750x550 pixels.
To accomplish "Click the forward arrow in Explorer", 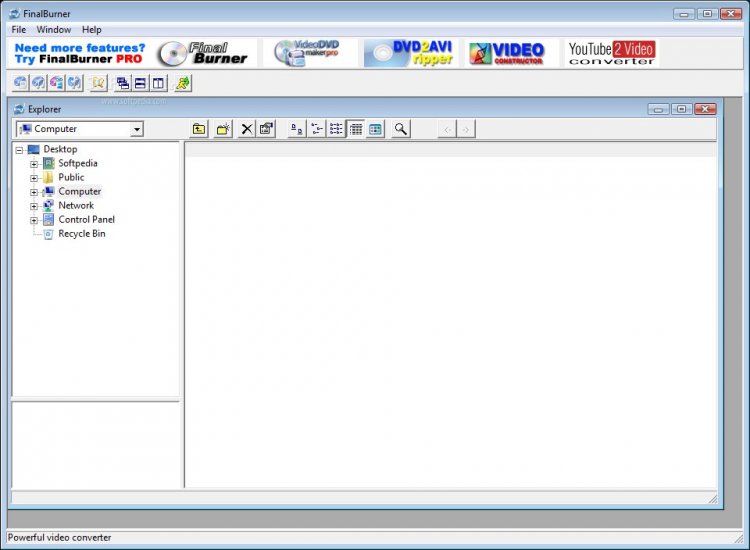I will click(x=466, y=130).
